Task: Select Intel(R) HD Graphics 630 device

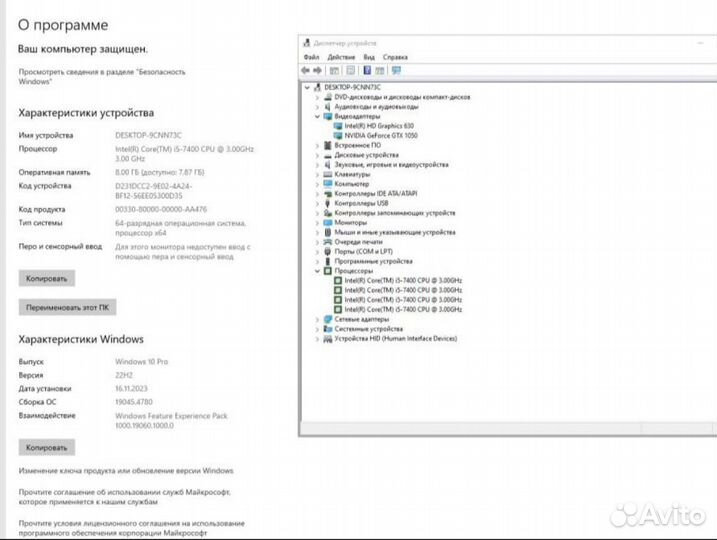Action: click(x=378, y=126)
